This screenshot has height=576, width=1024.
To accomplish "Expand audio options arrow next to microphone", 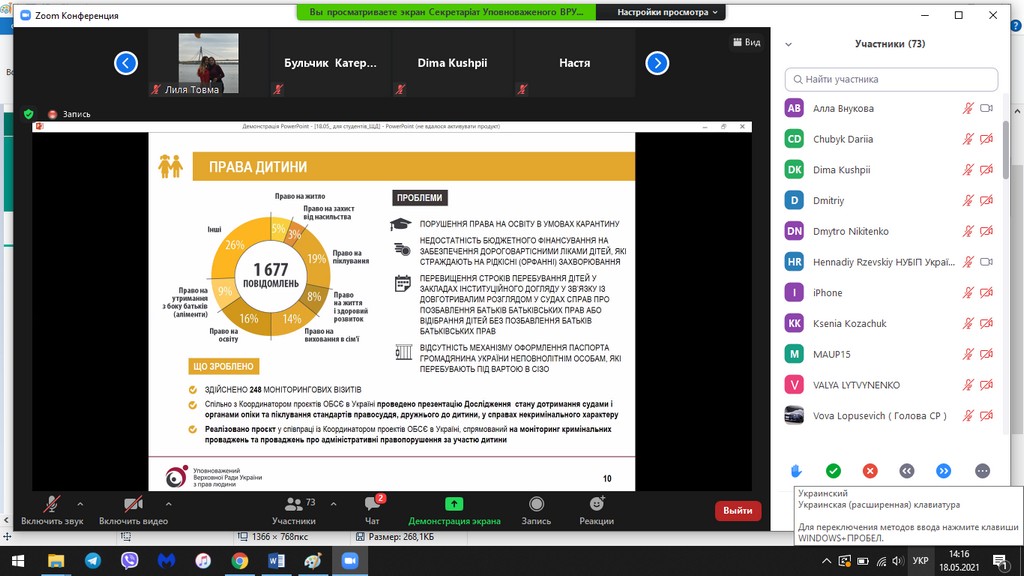I will pos(80,504).
